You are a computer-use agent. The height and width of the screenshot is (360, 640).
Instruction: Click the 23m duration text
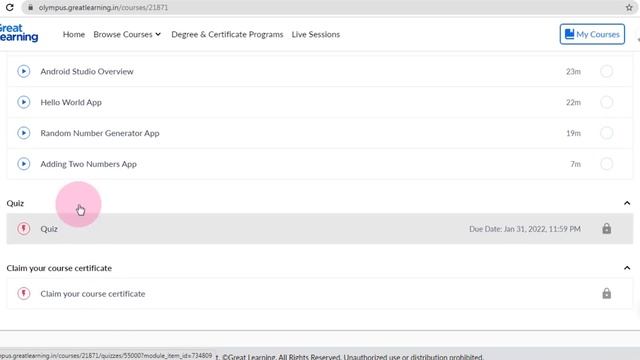click(x=573, y=71)
